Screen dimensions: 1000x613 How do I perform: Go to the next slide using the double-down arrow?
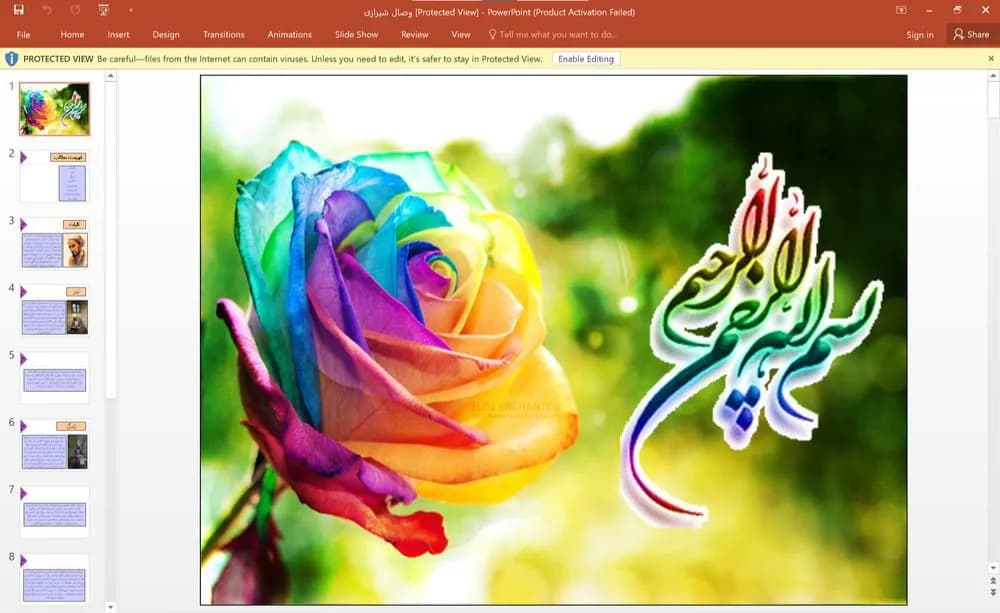coord(993,593)
